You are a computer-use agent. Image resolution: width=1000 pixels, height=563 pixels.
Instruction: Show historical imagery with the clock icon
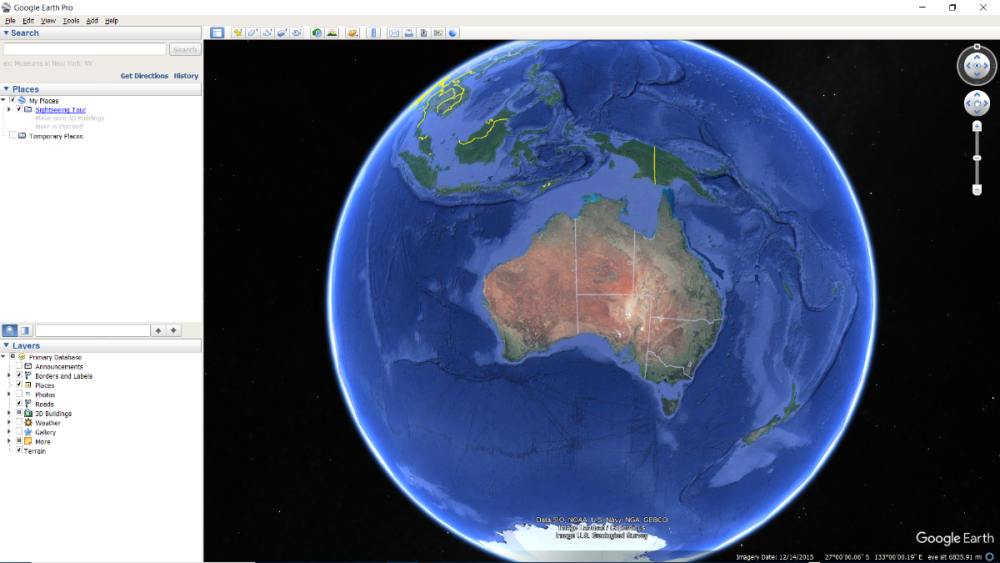tap(317, 33)
